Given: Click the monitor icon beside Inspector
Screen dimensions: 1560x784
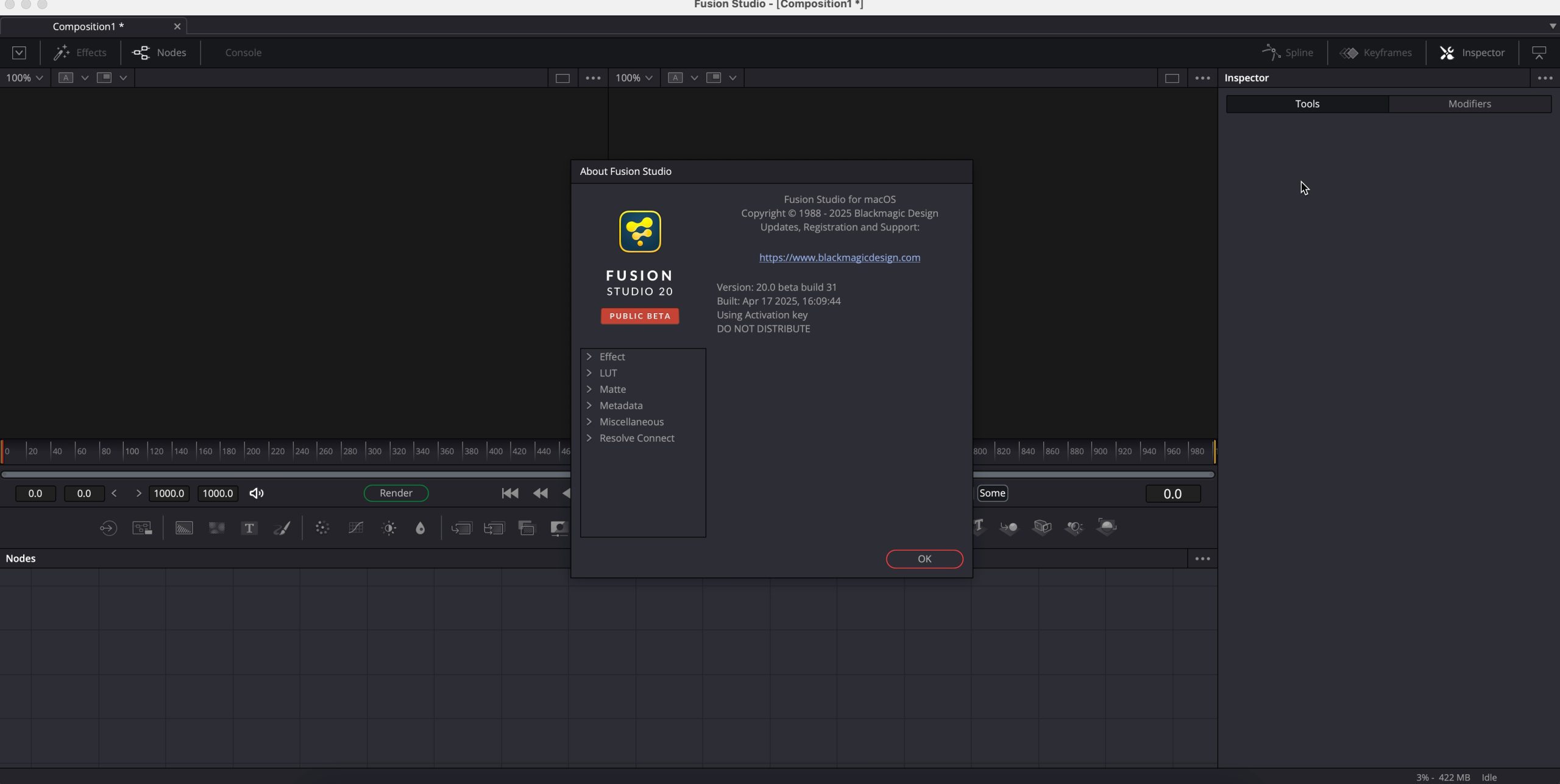Looking at the screenshot, I should coord(1539,53).
